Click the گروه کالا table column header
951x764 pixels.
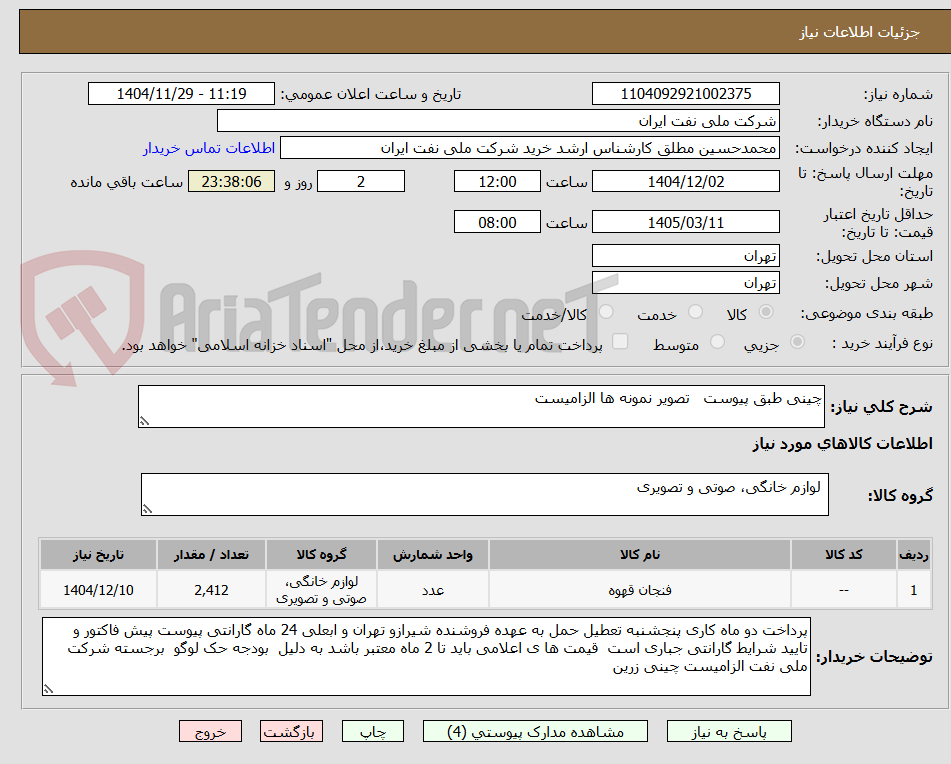point(321,554)
